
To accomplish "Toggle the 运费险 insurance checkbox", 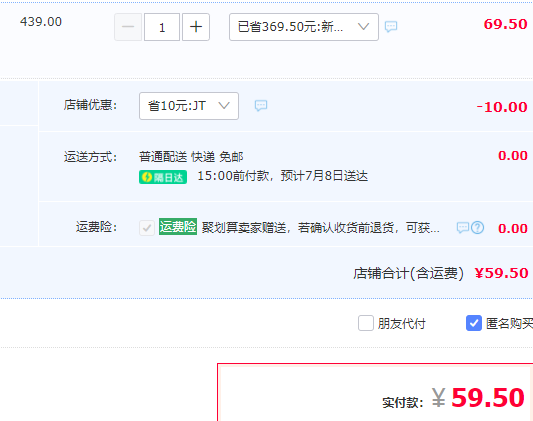I will tap(147, 228).
